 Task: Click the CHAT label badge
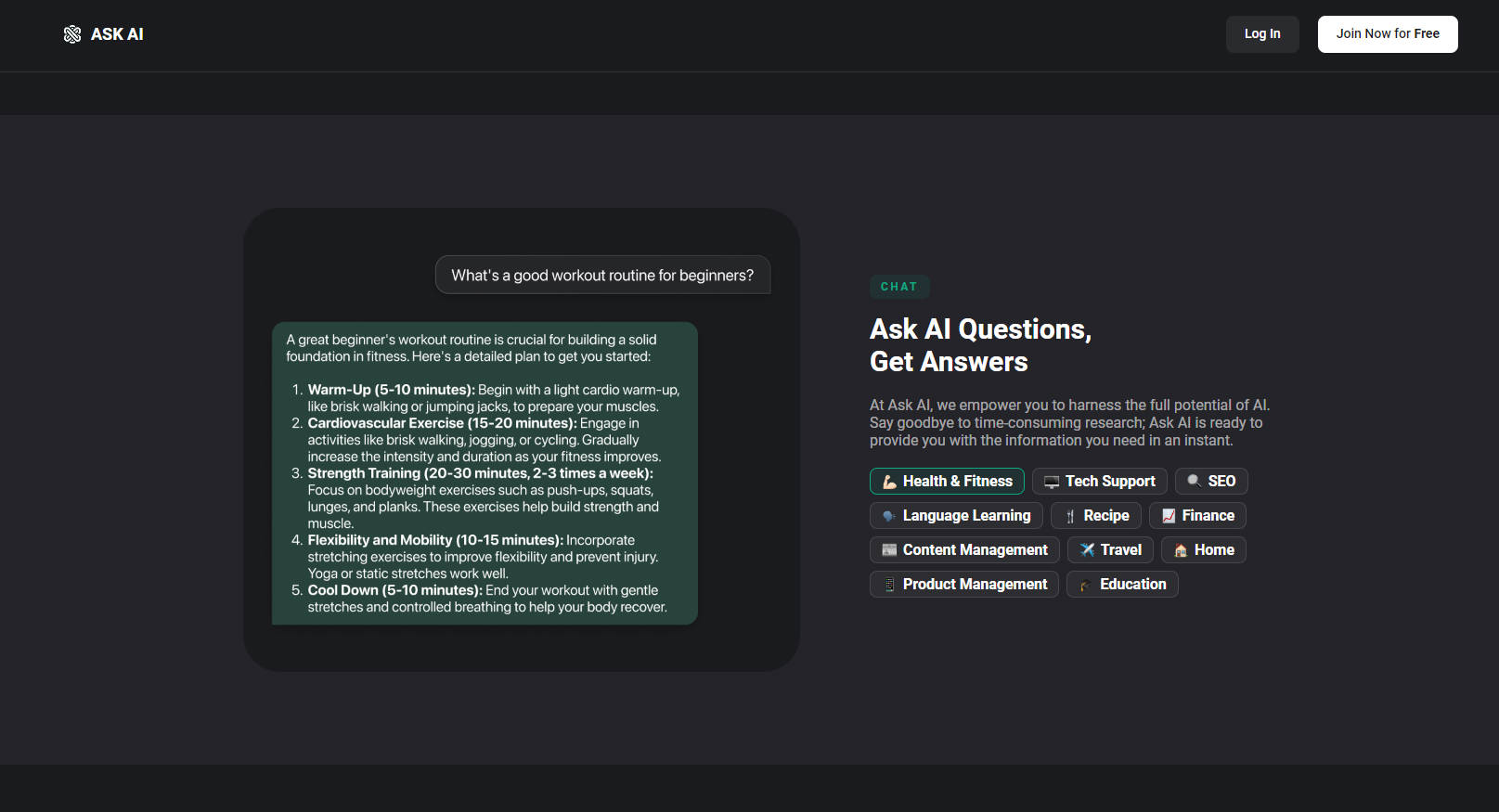point(899,287)
